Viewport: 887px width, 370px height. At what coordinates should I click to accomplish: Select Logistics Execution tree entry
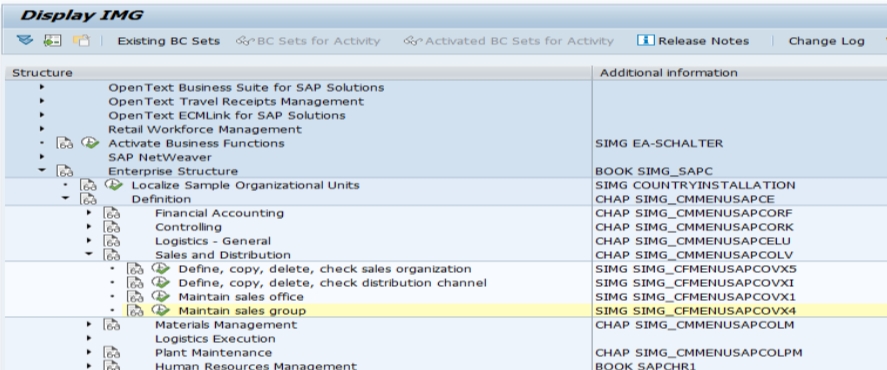coord(215,339)
